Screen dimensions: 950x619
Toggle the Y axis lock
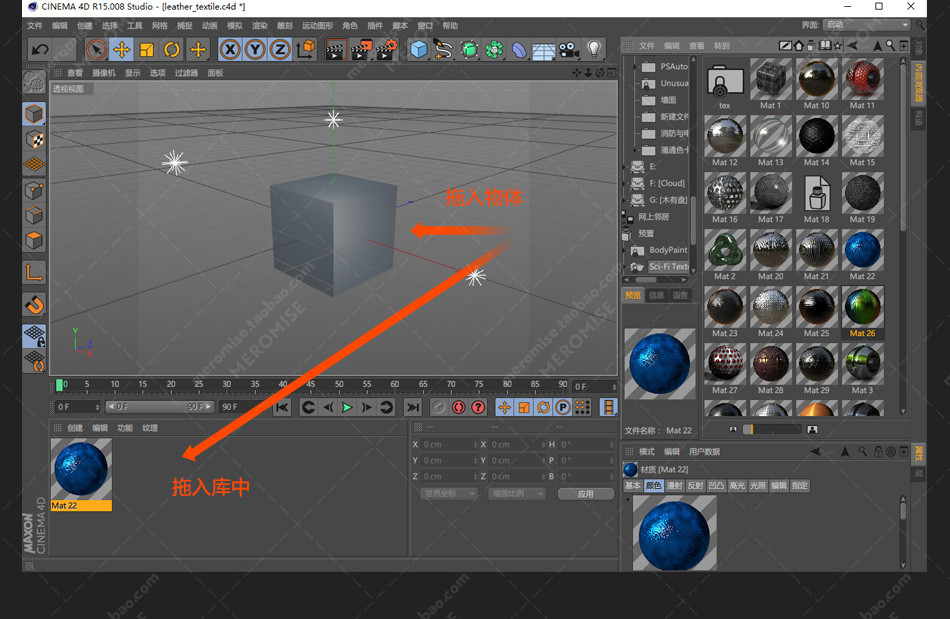pyautogui.click(x=255, y=50)
